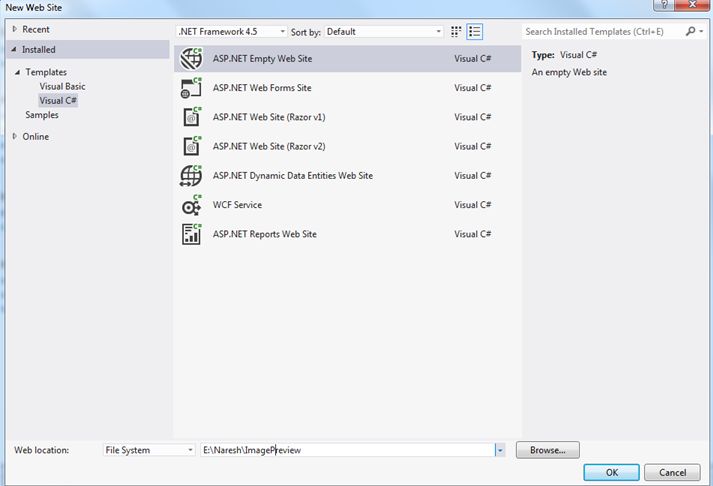
Task: Click the 'An empty Web site' description
Action: tap(569, 72)
